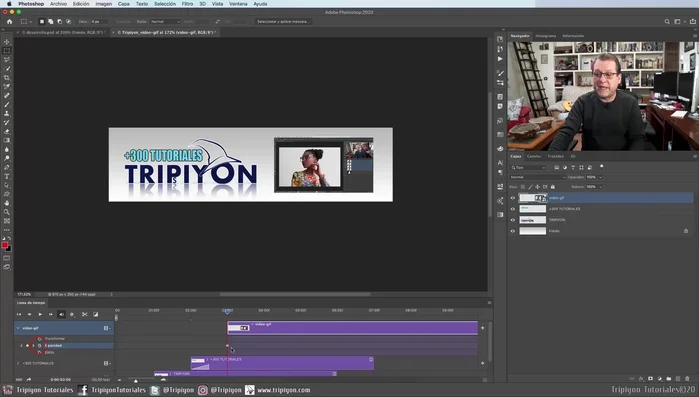
Task: Open the layer filter Tipo dropdown
Action: (x=528, y=168)
